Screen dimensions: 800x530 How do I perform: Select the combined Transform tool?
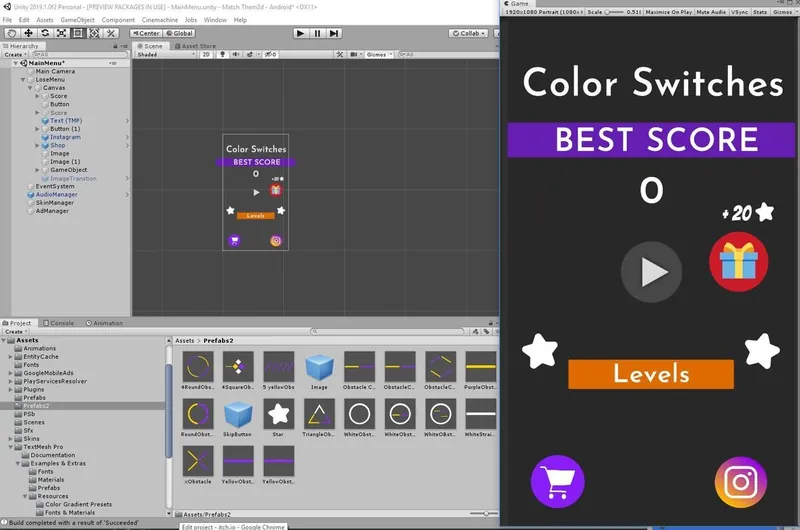(x=94, y=33)
